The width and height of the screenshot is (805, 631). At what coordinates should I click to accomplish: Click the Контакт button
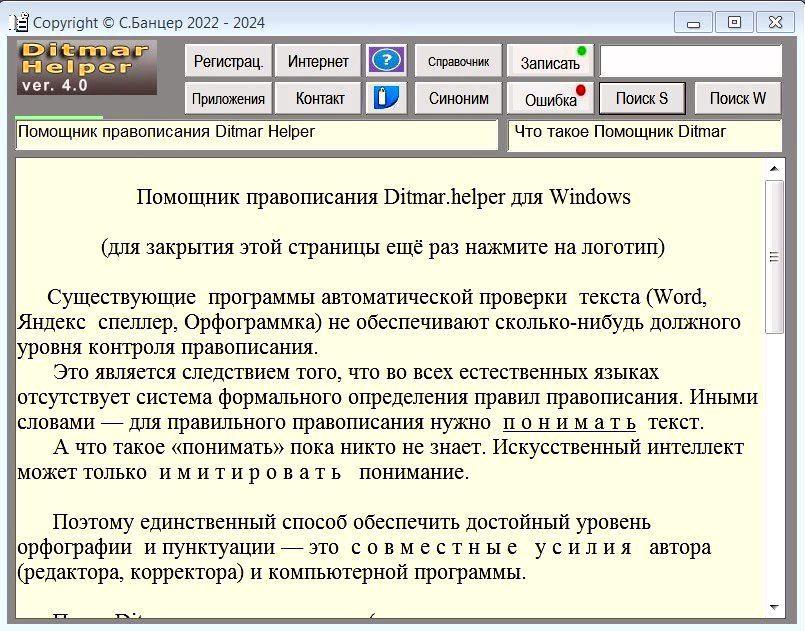click(x=320, y=98)
